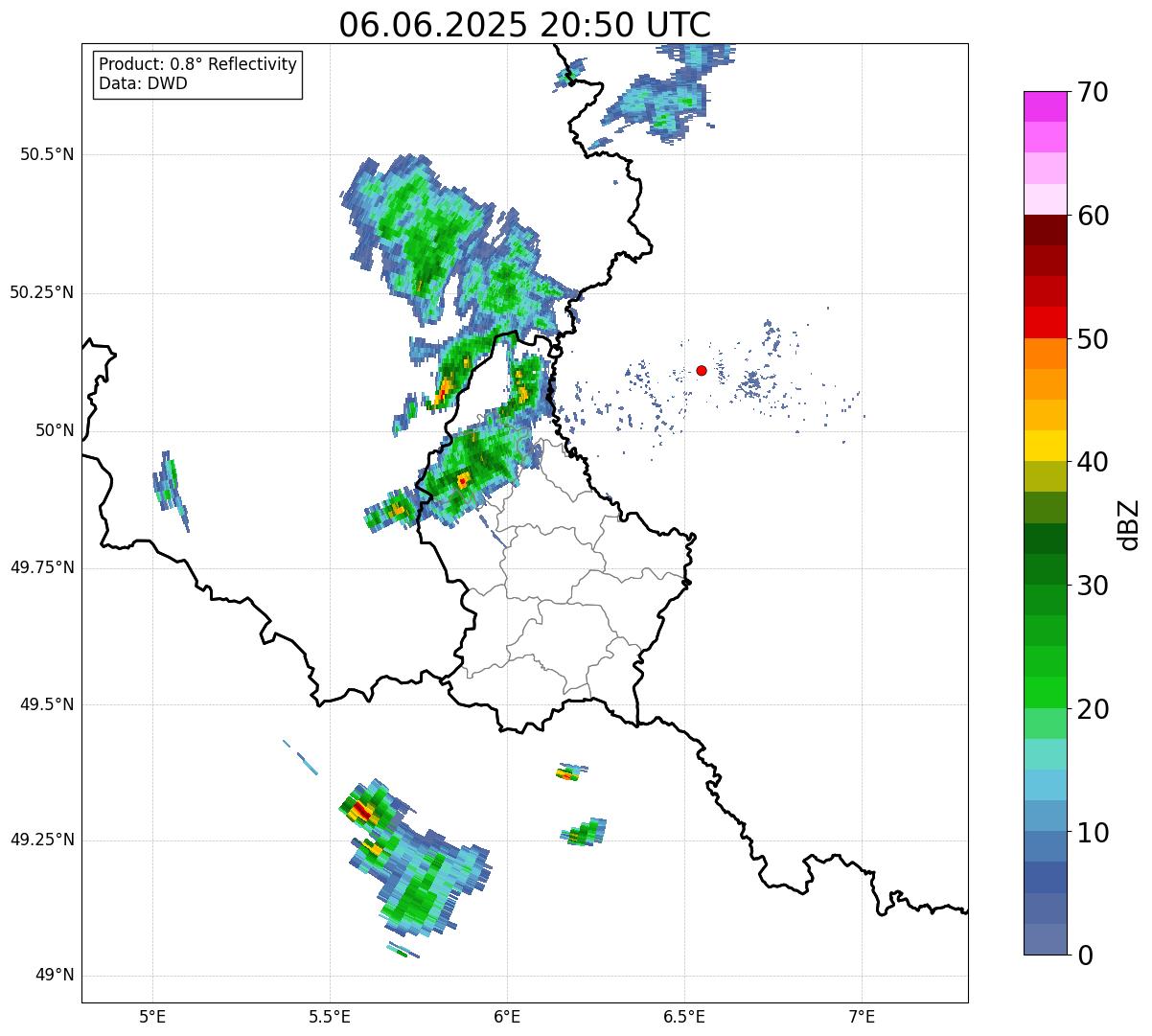Click the red radar site marker dot

702,370
